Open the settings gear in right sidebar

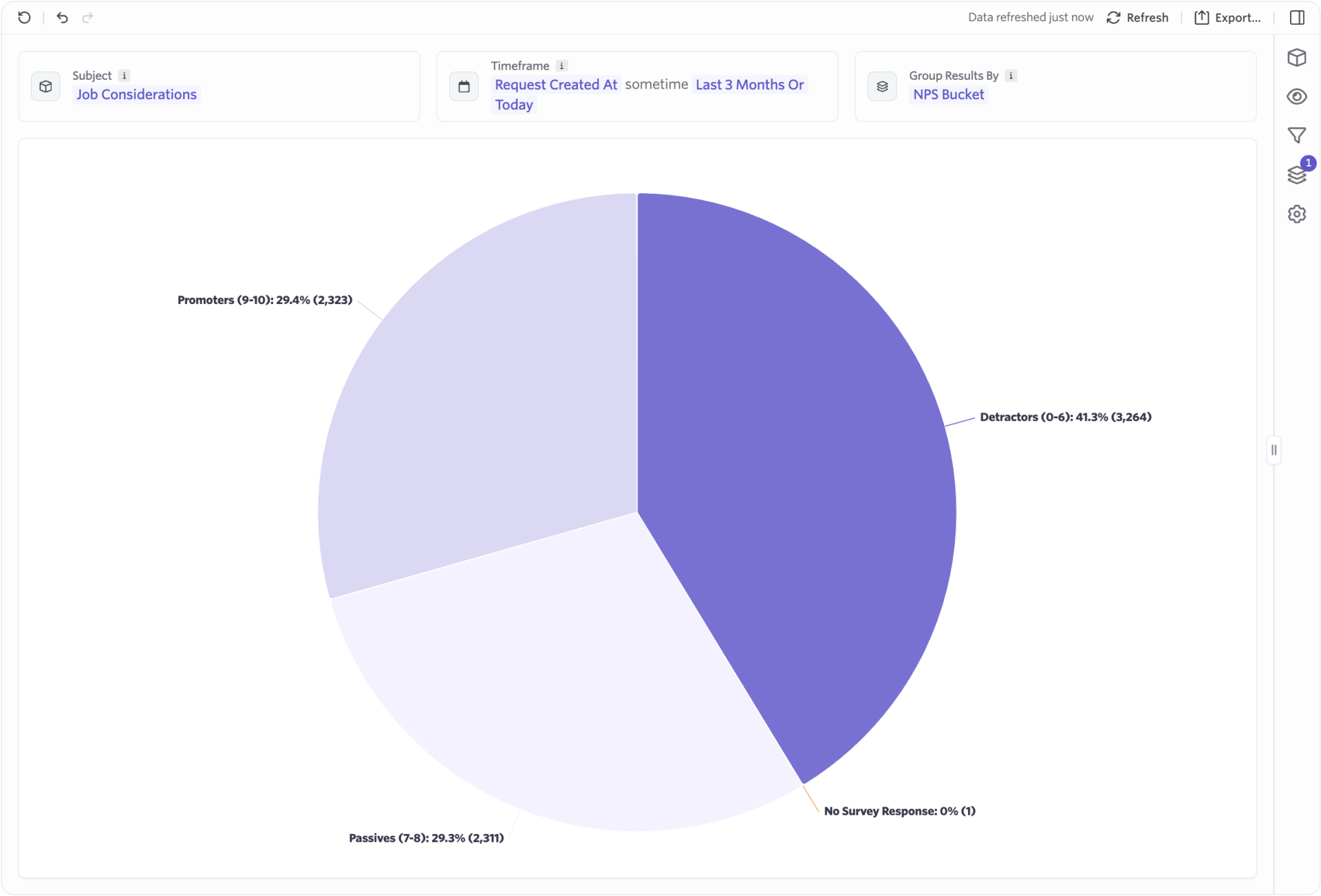coord(1296,214)
